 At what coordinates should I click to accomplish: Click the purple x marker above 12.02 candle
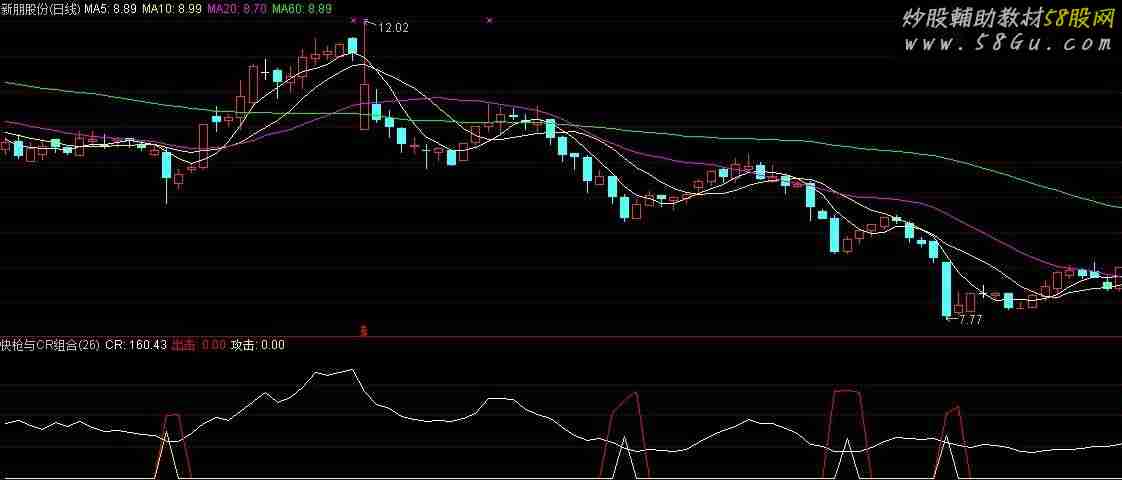pyautogui.click(x=353, y=21)
